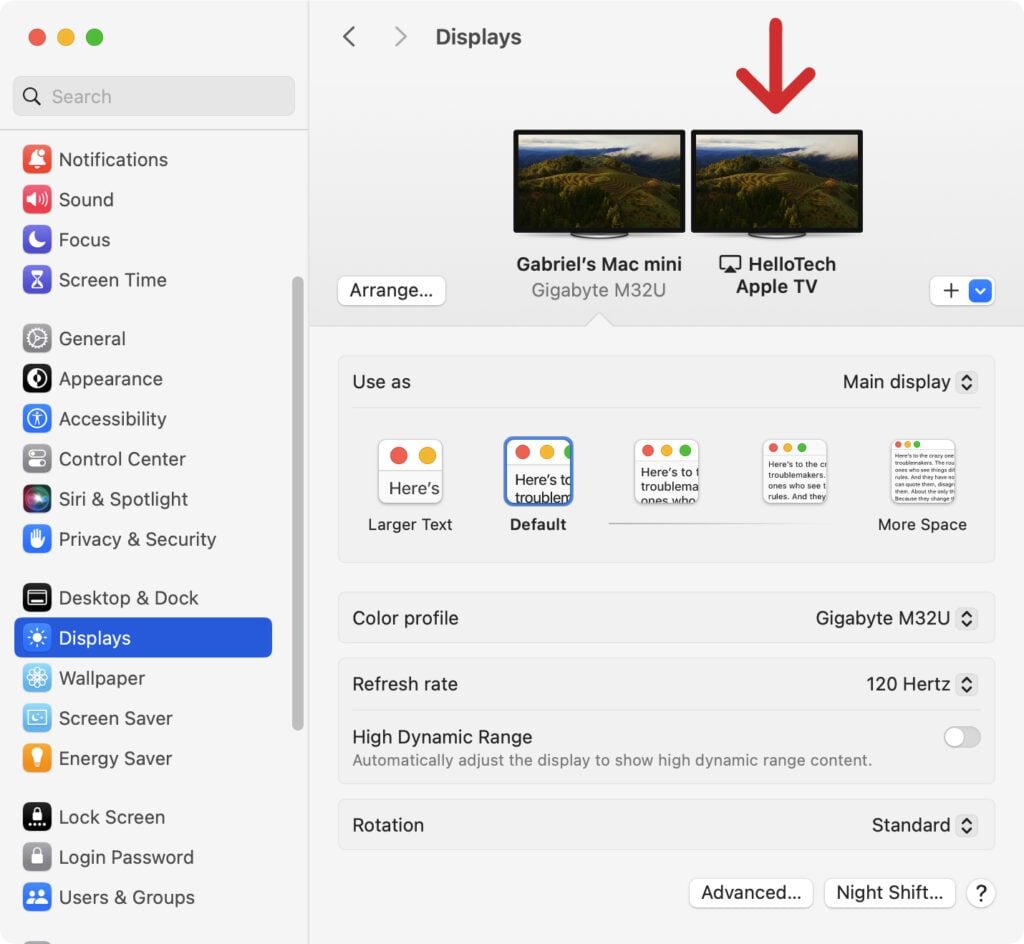
Task: Click the Control Center icon
Action: 37,459
